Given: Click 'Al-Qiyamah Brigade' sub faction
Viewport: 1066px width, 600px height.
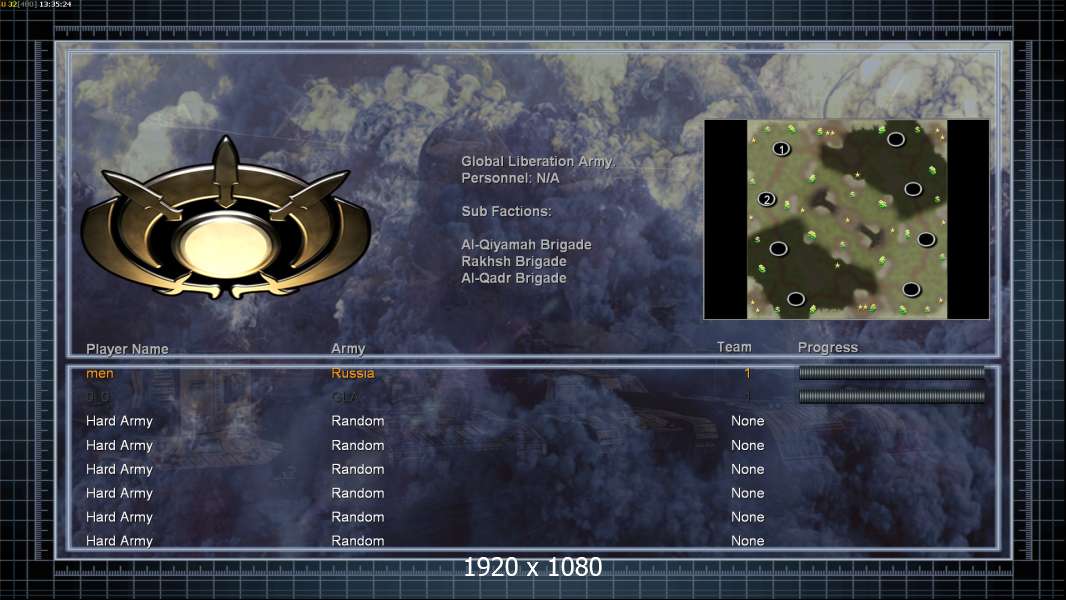Looking at the screenshot, I should coord(526,245).
